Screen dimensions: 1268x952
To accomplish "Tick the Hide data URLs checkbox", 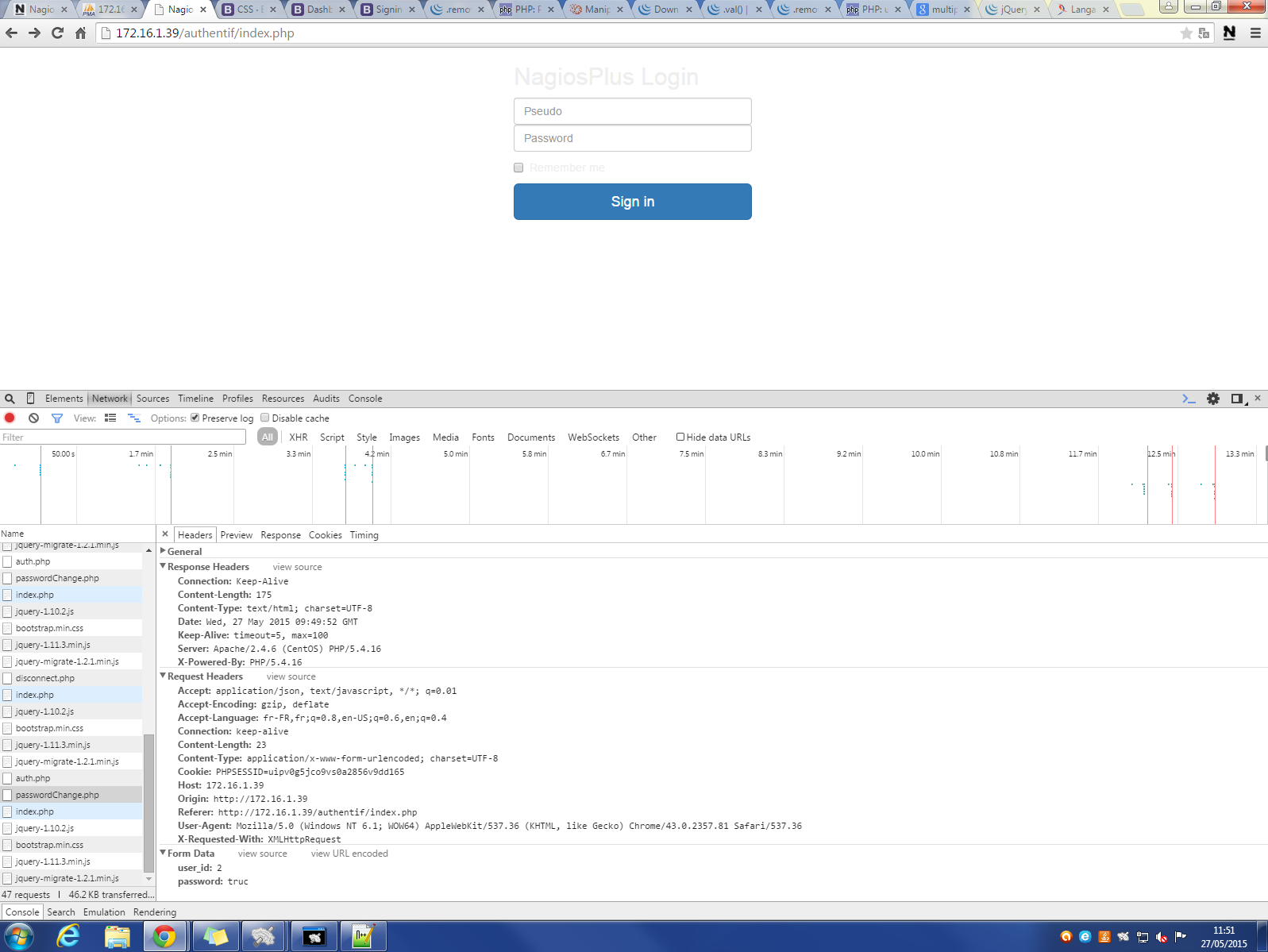I will pyautogui.click(x=680, y=437).
